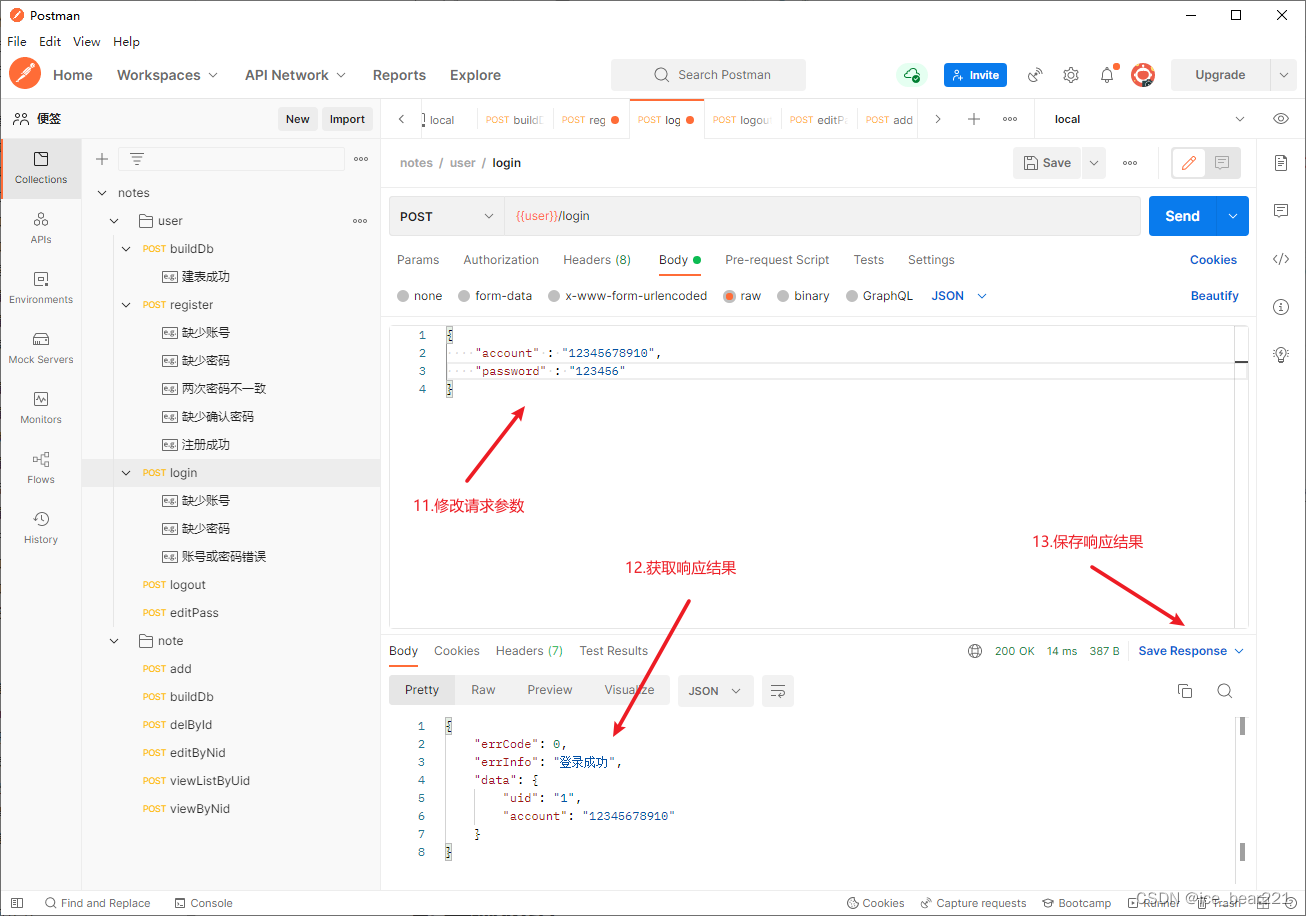Click the Import button
The image size is (1306, 916).
coord(347,119)
